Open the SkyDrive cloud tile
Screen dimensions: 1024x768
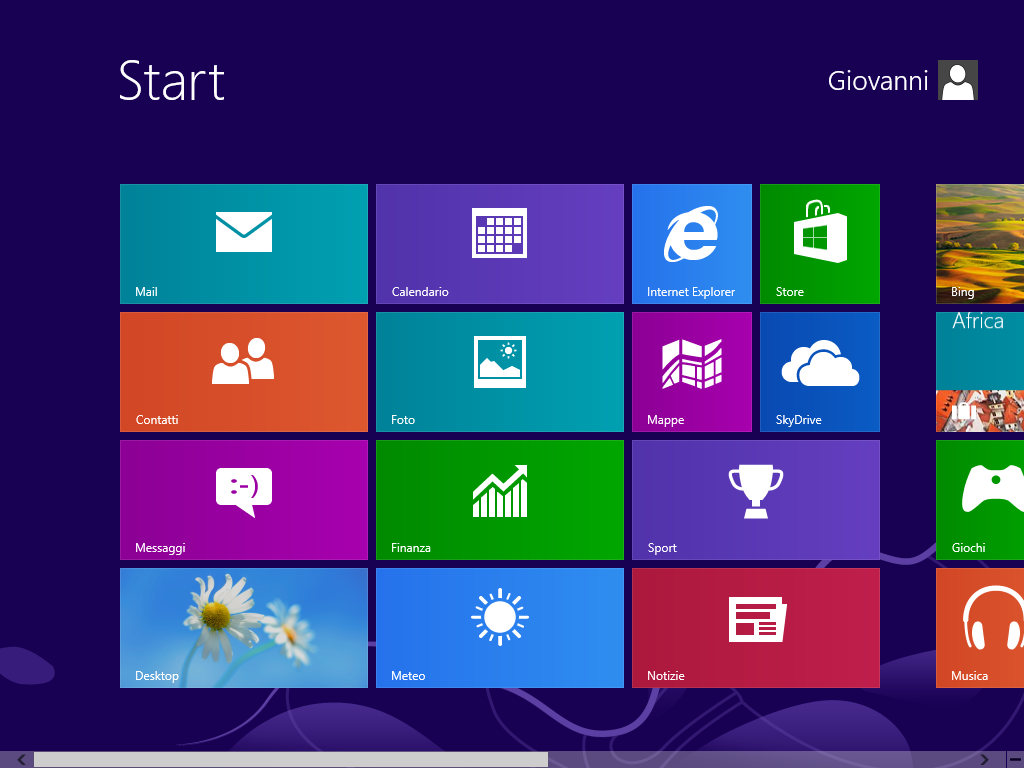[x=820, y=372]
